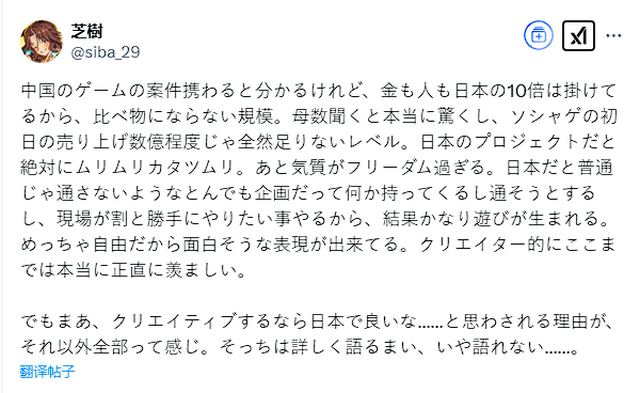Click the circular blue subscribe plus icon
Image resolution: width=640 pixels, height=393 pixels.
point(538,36)
